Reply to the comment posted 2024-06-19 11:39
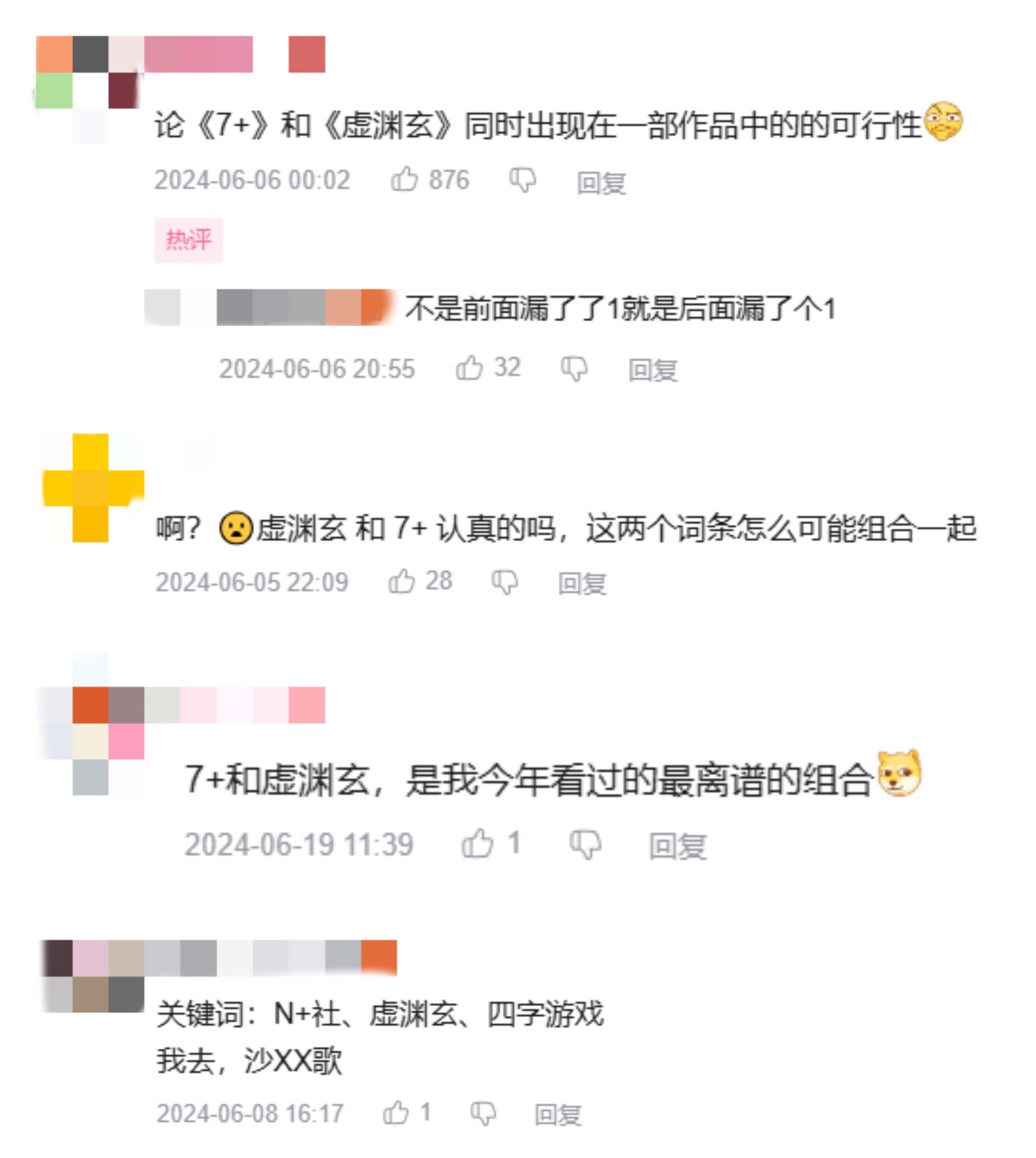This screenshot has width=1036, height=1158. (678, 846)
